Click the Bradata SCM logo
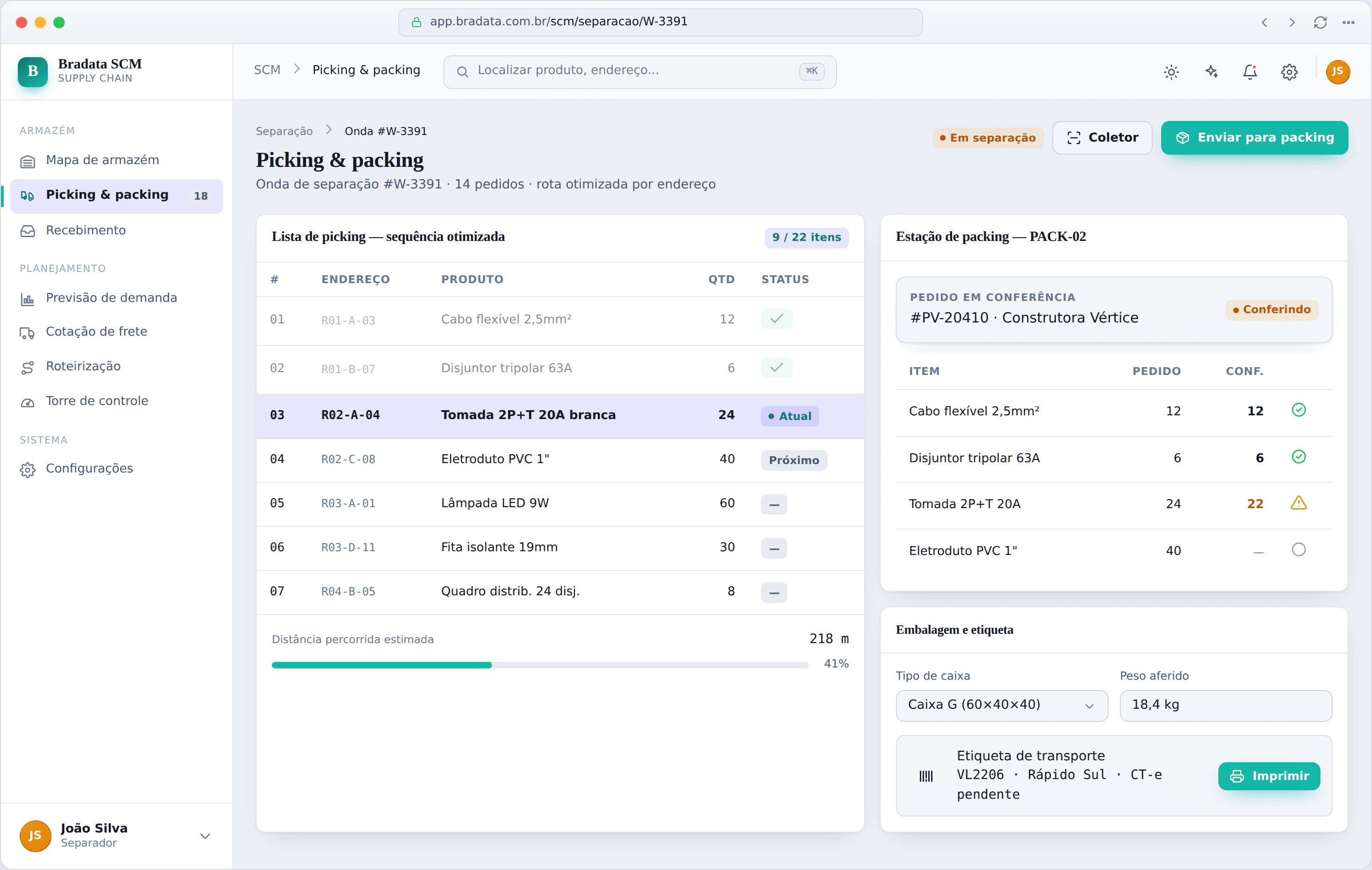The width and height of the screenshot is (1372, 870). tap(32, 71)
